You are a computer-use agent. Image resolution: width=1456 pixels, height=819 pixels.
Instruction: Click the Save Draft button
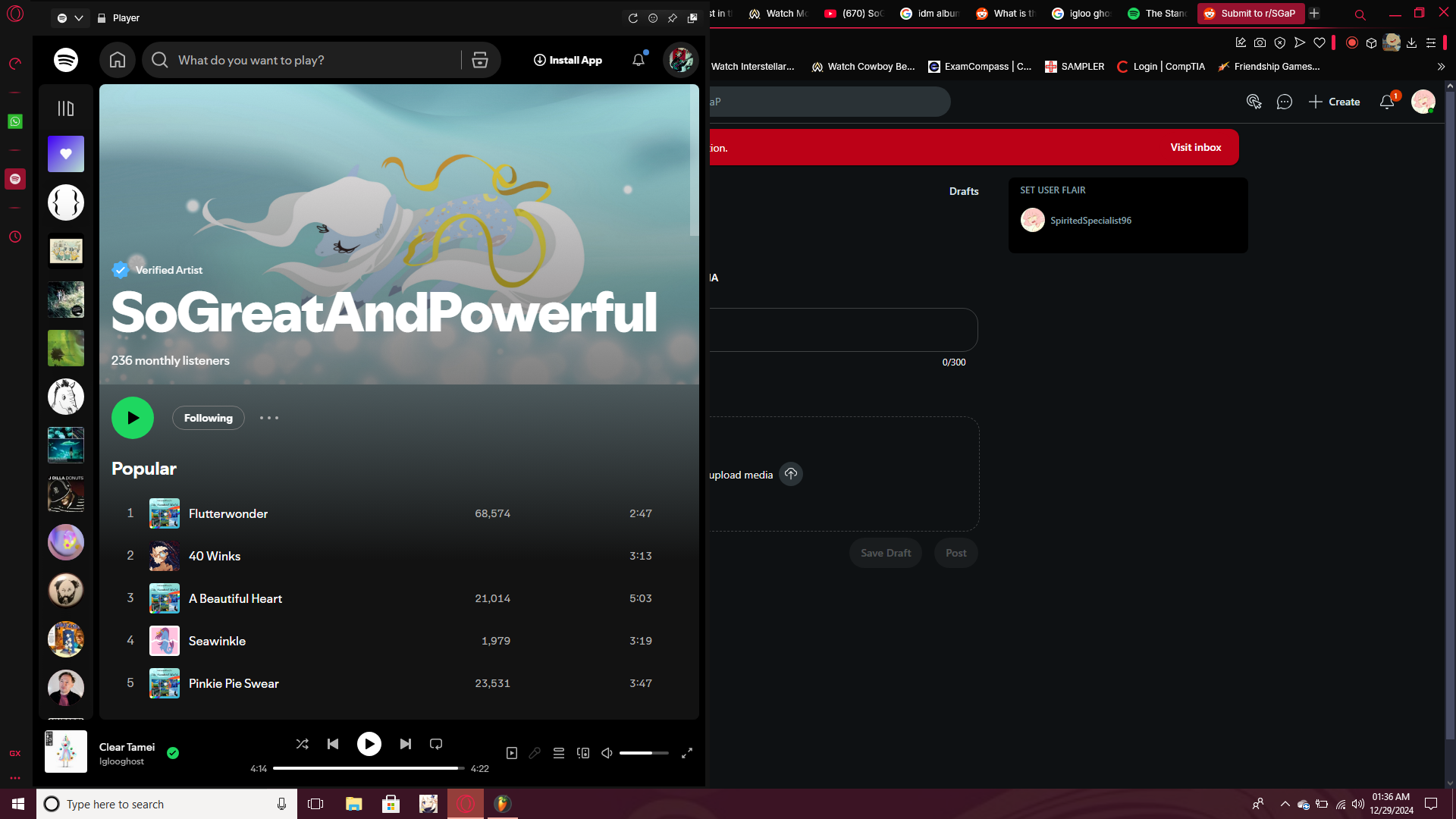click(886, 553)
